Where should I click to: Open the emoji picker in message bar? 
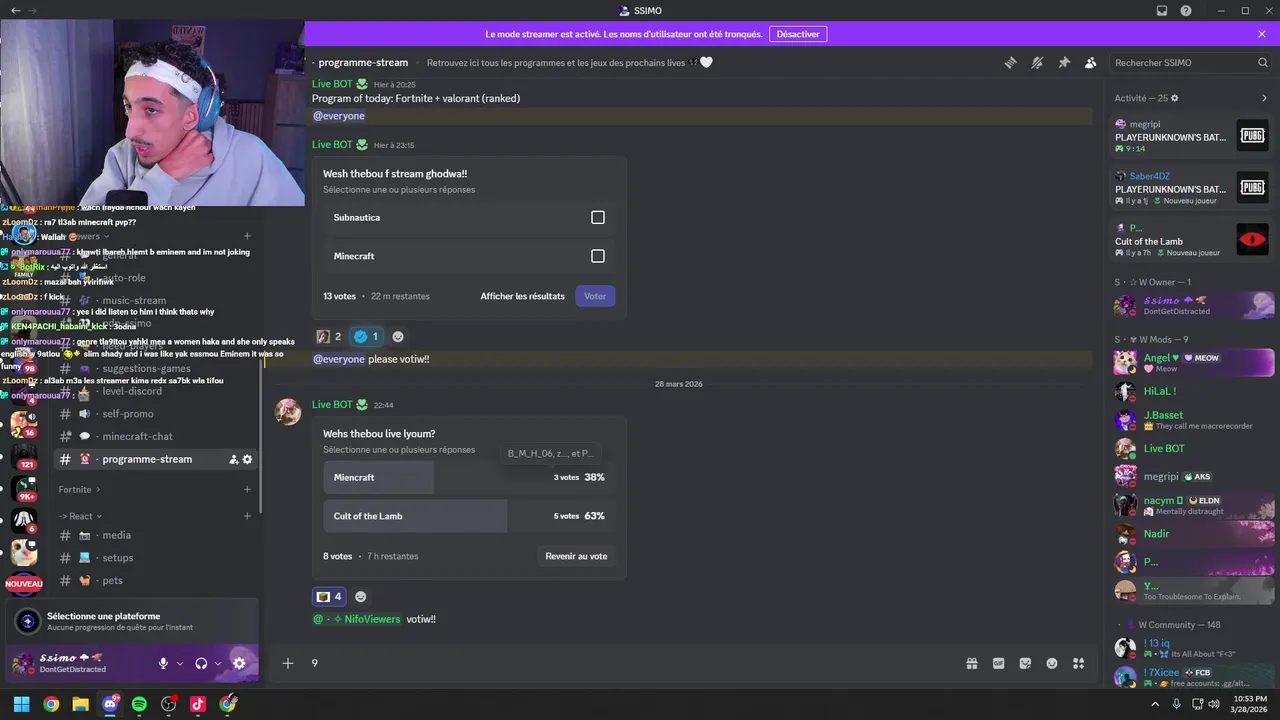tap(1052, 663)
